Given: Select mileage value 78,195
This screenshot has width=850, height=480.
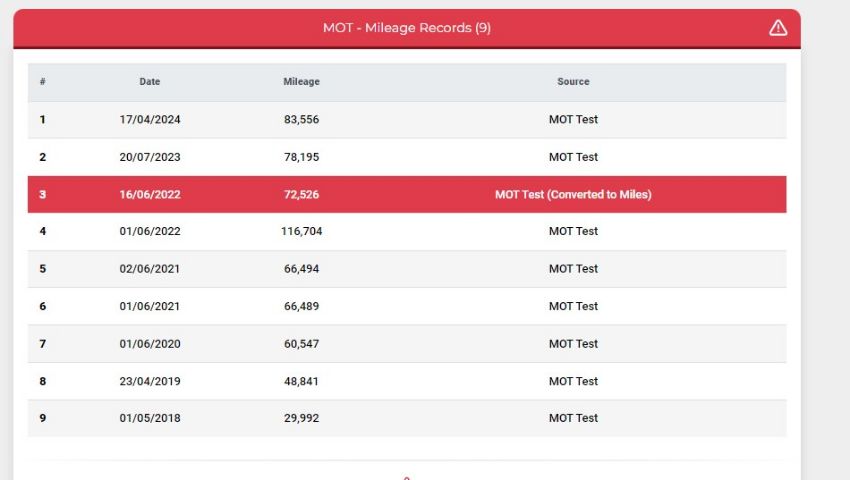Looking at the screenshot, I should [301, 157].
